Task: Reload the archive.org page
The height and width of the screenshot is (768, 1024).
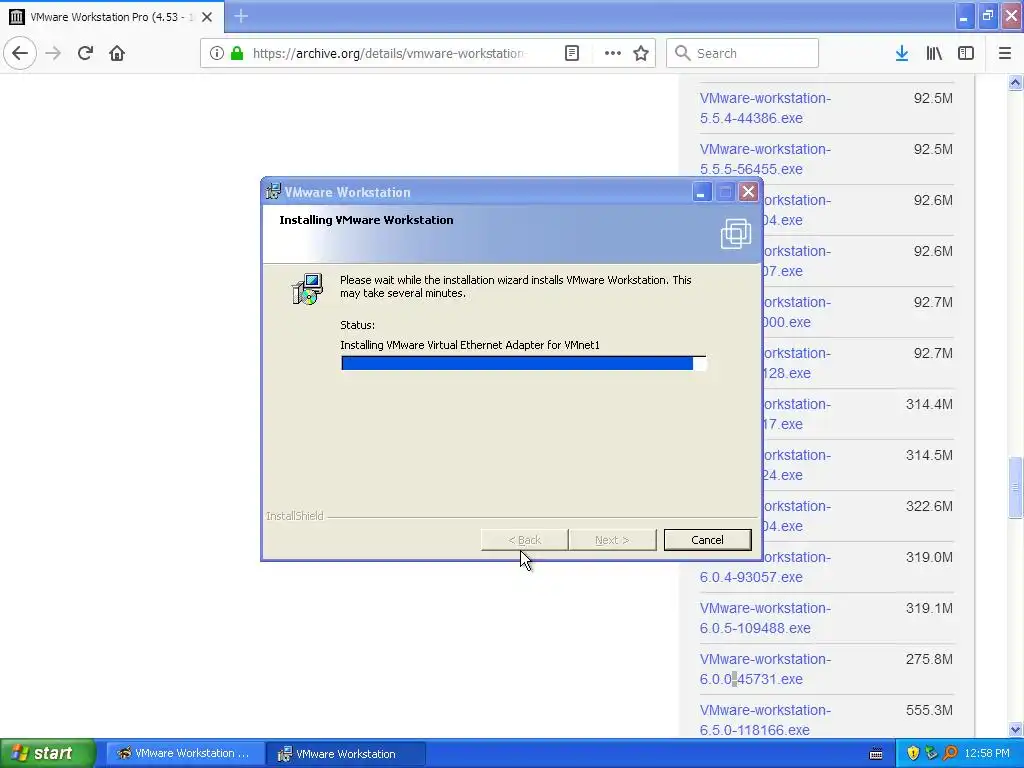Action: [85, 53]
